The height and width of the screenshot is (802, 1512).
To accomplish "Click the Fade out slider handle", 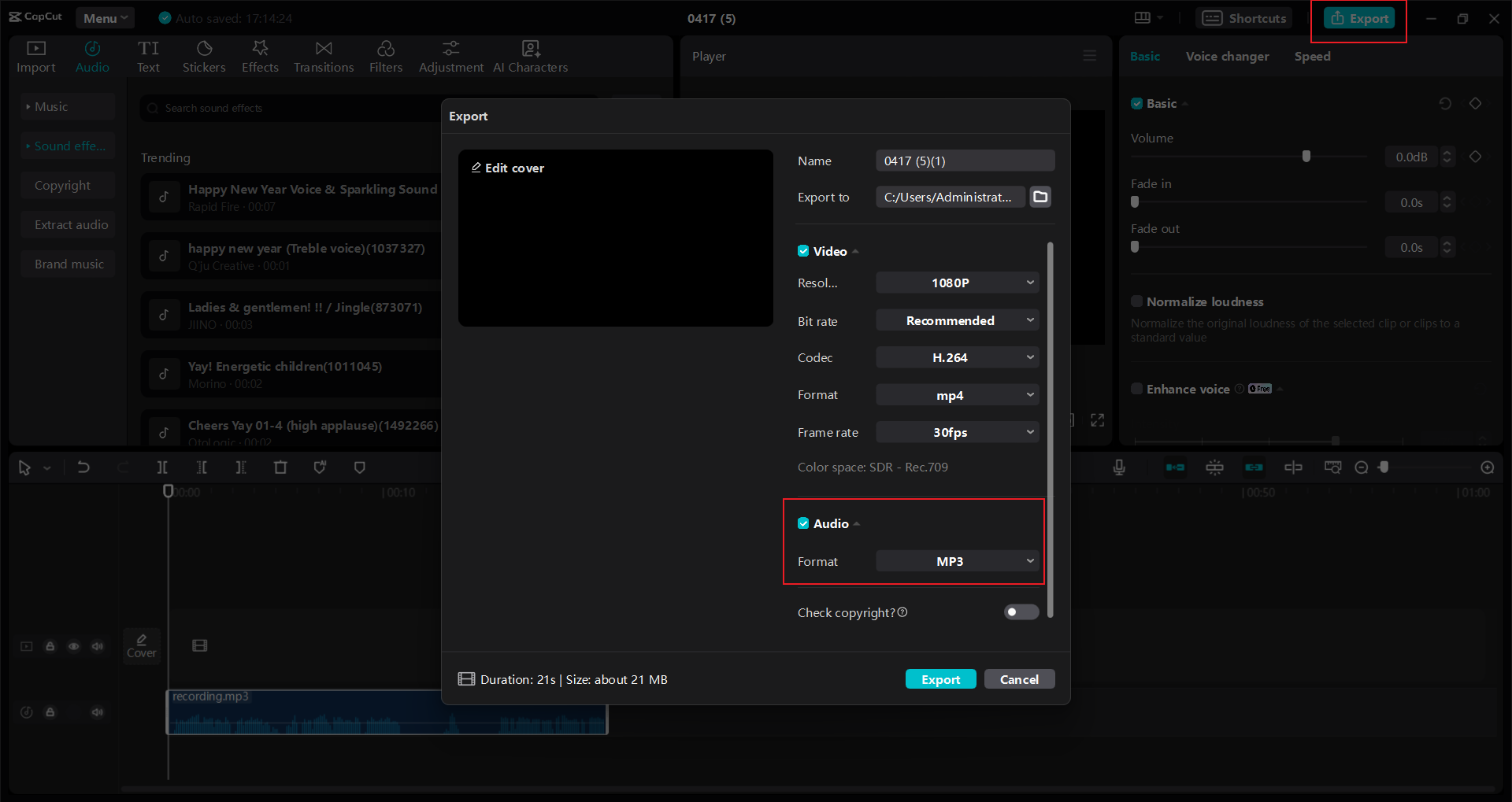I will (x=1135, y=246).
